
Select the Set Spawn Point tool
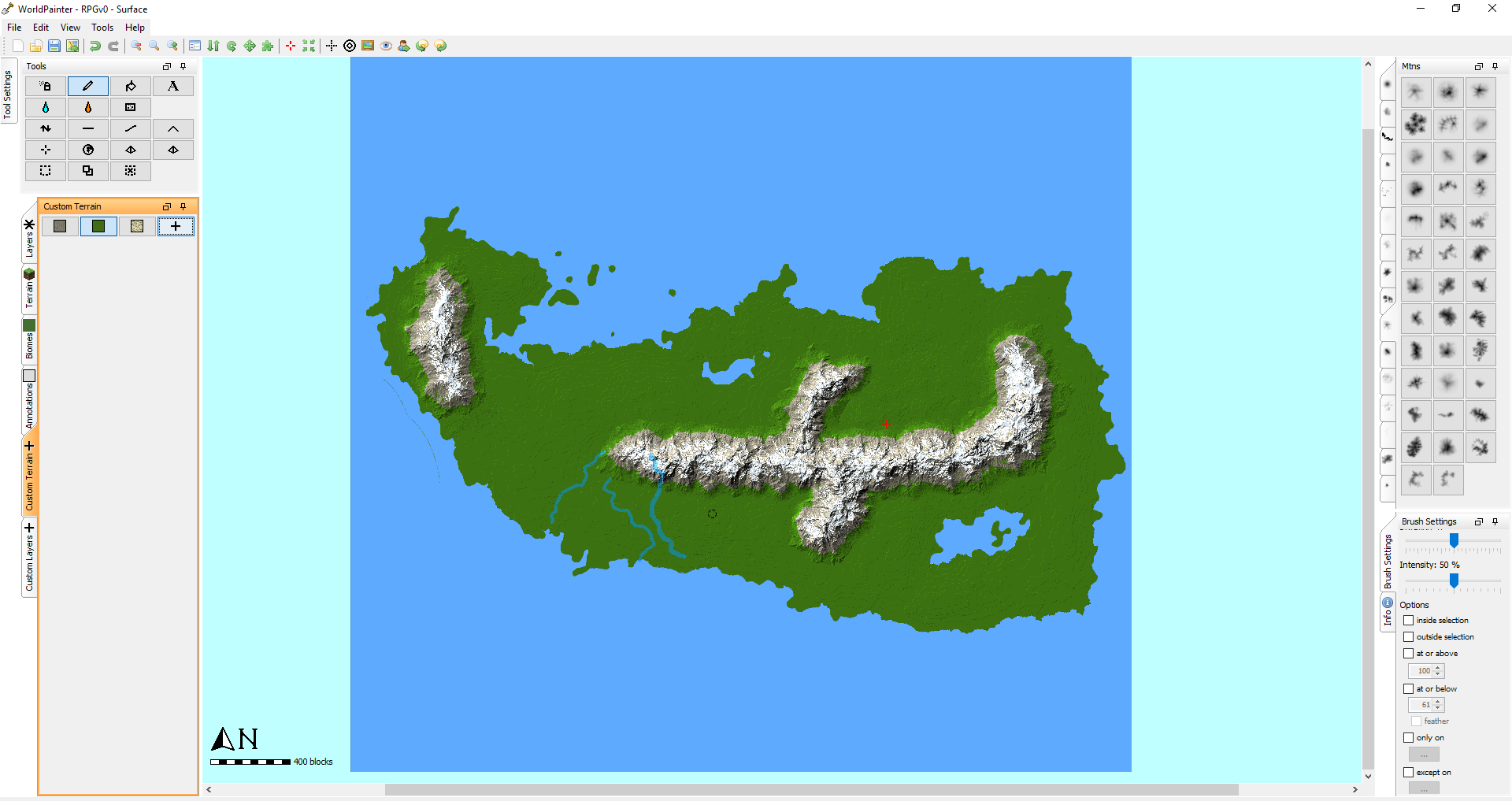(46, 150)
